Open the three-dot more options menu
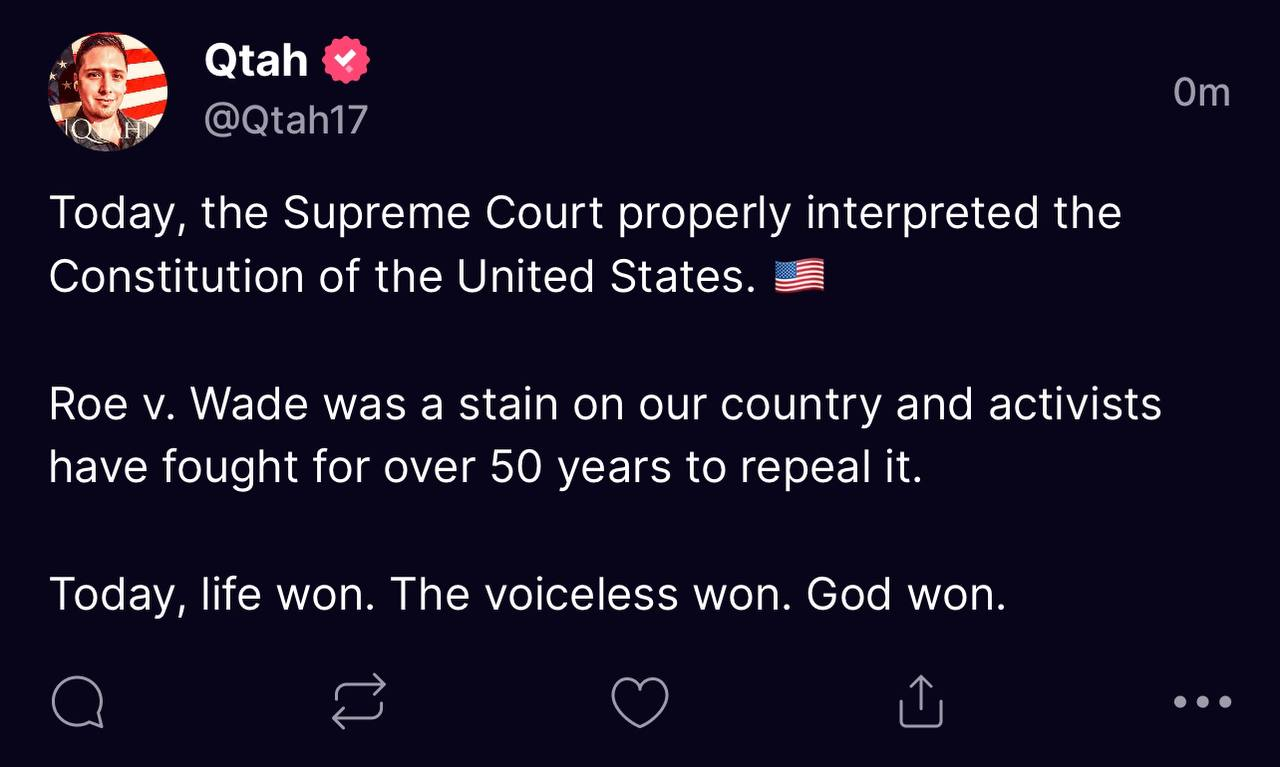Viewport: 1280px width, 767px height. [x=1201, y=701]
